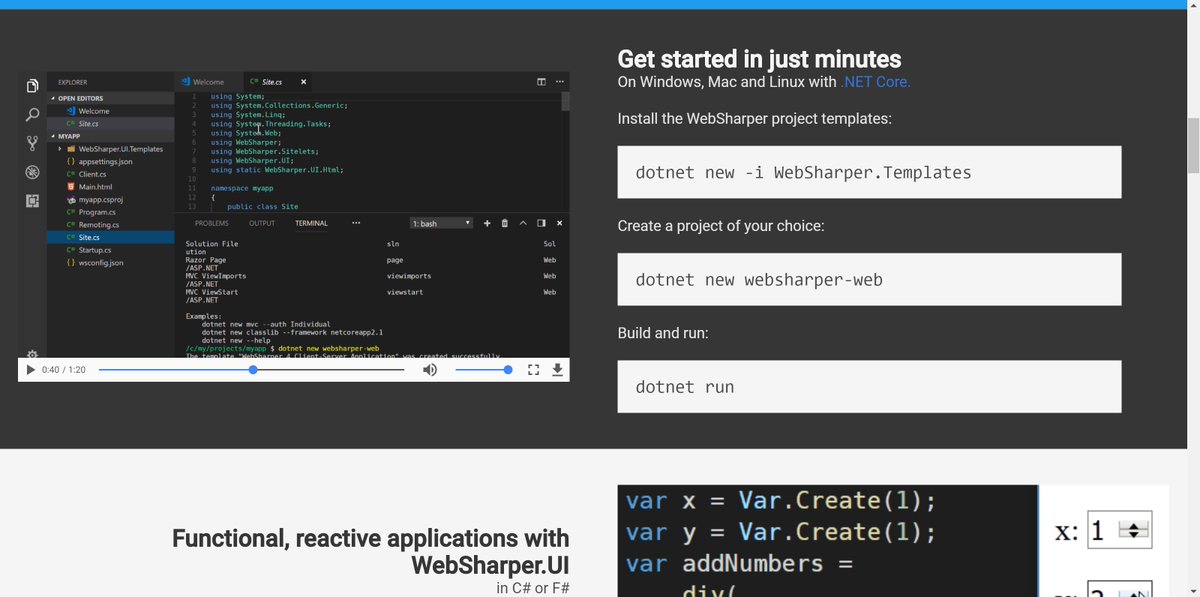Click the 'Functional, reactive applications with WebSharper.UI' heading
The height and width of the screenshot is (597, 1200).
[x=370, y=552]
